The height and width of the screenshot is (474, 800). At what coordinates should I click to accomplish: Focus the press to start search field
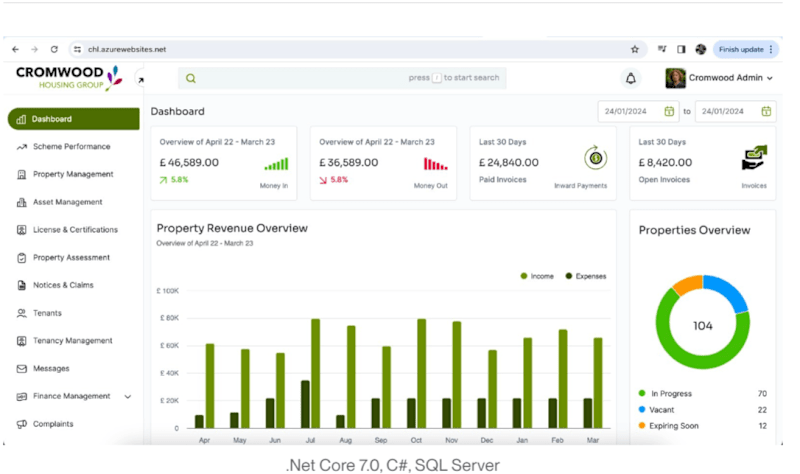(x=342, y=78)
